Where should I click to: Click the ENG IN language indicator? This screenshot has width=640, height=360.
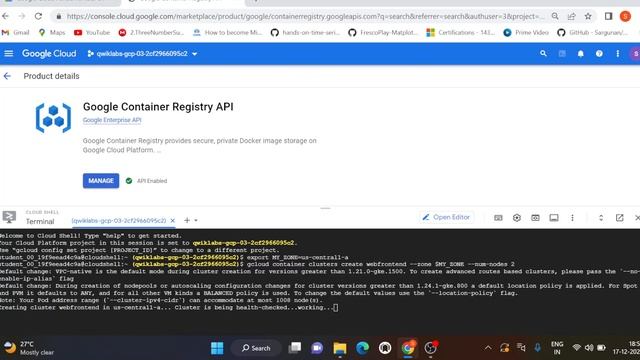tap(557, 348)
